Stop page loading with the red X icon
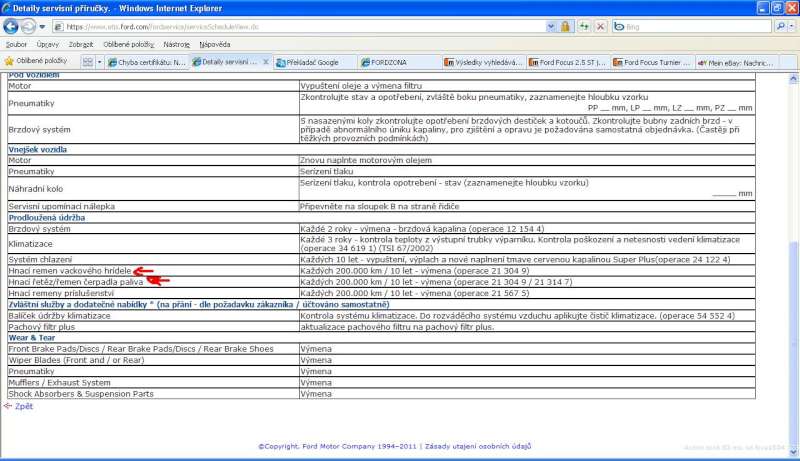800x461 pixels. [x=598, y=26]
